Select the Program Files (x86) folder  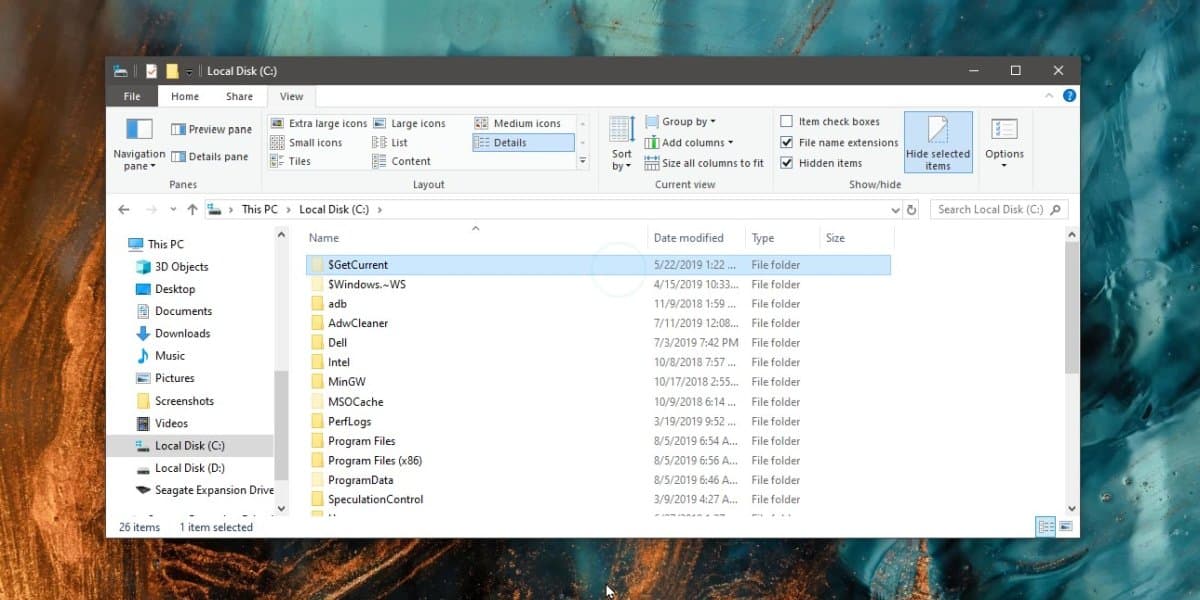(x=597, y=461)
